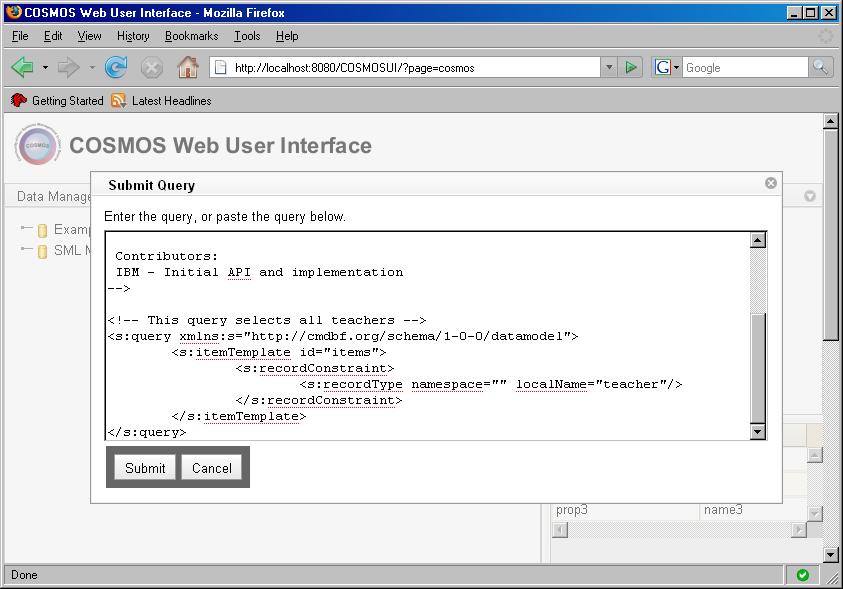Viewport: 843px width, 589px height.
Task: Click the green status checkmark icon
Action: [x=803, y=575]
